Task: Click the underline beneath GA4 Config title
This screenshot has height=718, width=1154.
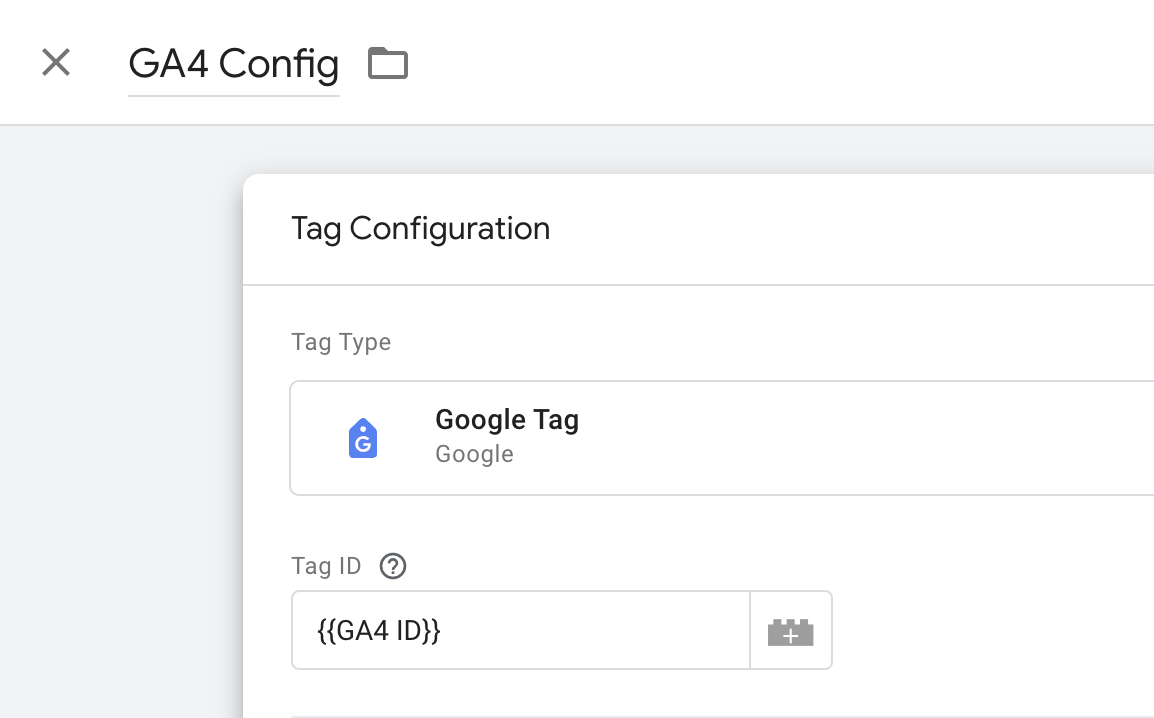Action: (233, 96)
